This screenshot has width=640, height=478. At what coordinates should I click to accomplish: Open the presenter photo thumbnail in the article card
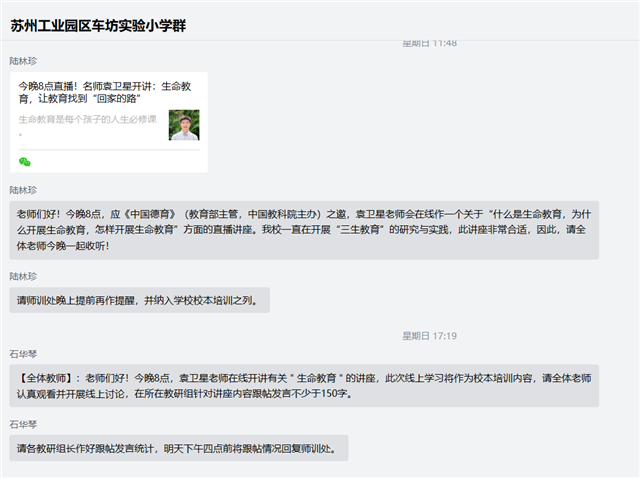click(184, 125)
